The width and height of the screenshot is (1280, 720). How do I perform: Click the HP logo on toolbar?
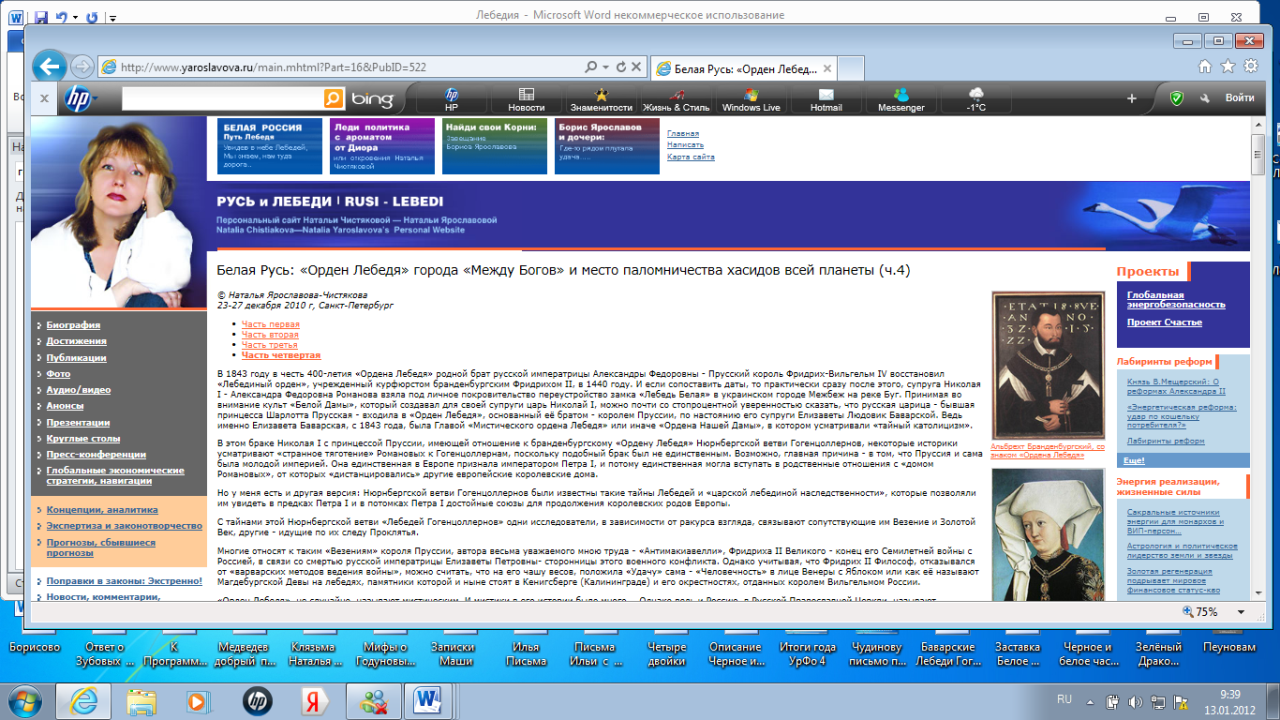coord(79,98)
